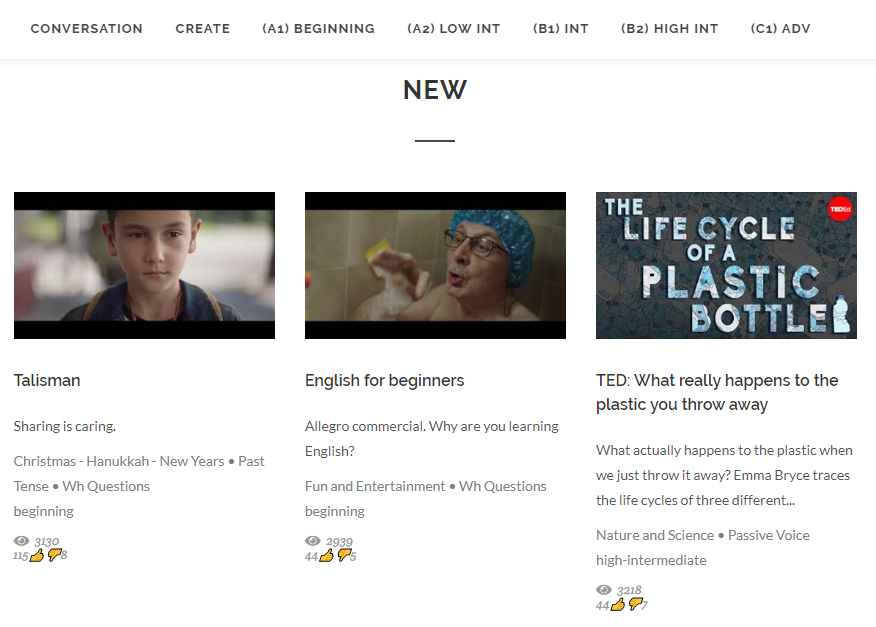Open the Create menu item
This screenshot has width=876, height=627.
point(203,28)
